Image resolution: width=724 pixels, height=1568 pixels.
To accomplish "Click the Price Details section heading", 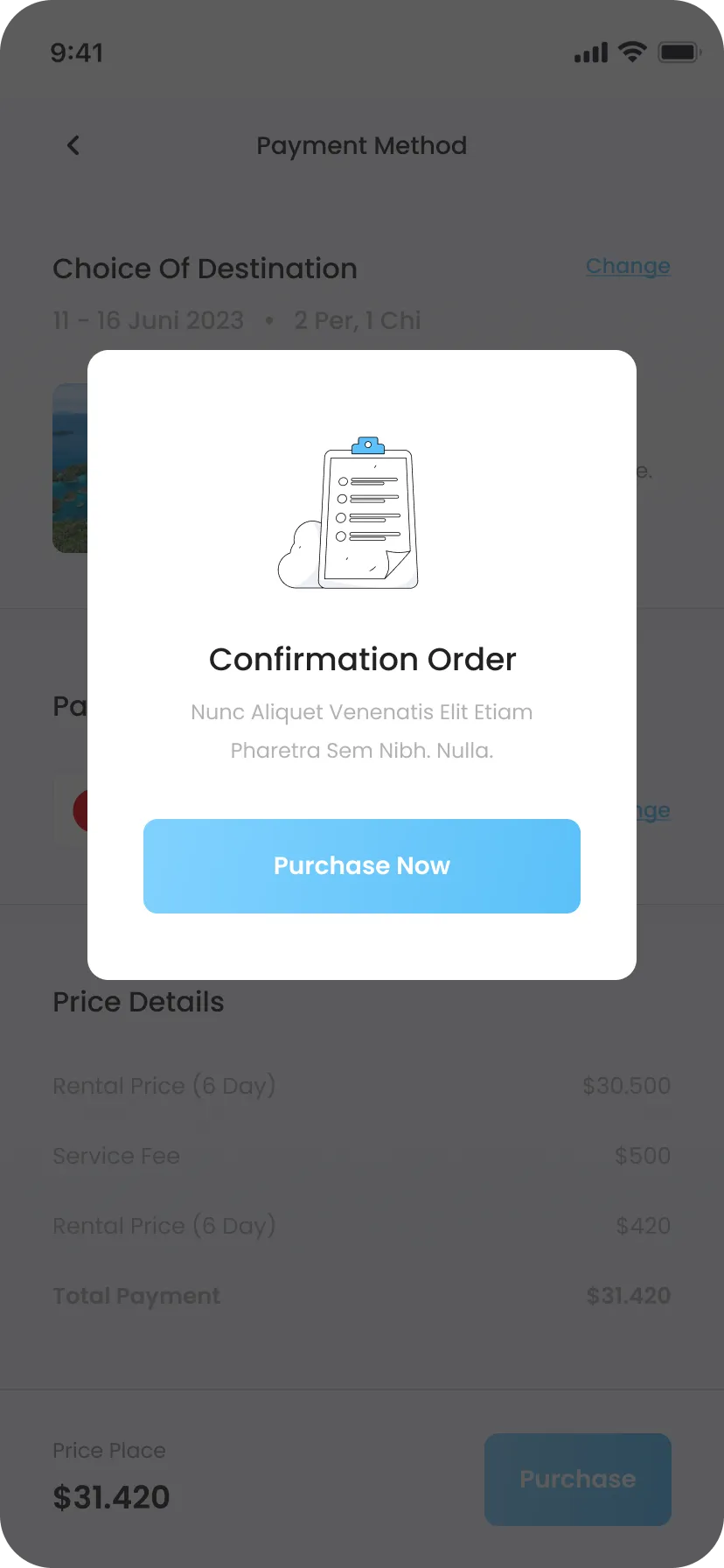I will click(x=138, y=1002).
